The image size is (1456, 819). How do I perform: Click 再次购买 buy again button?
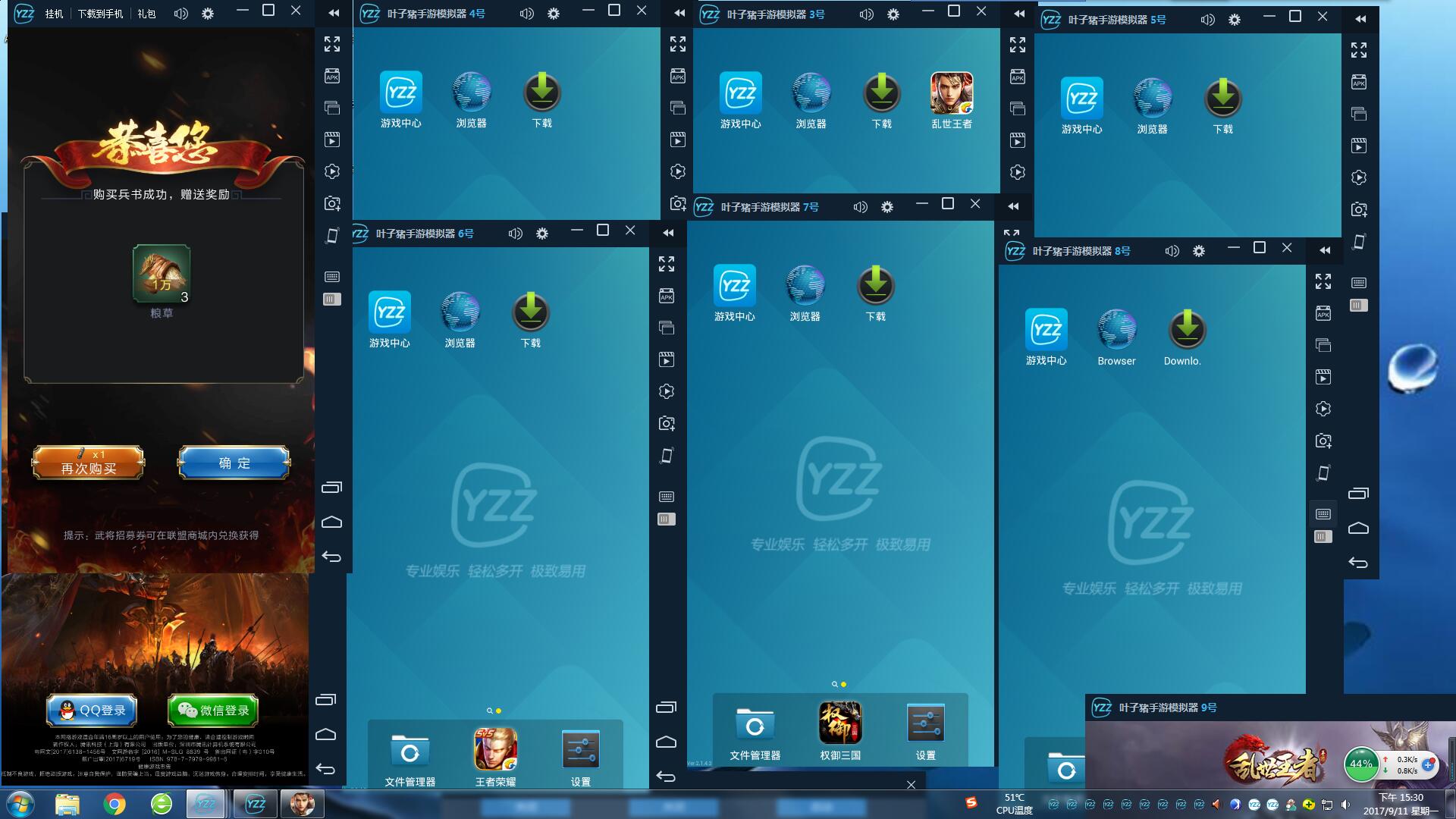[x=88, y=463]
